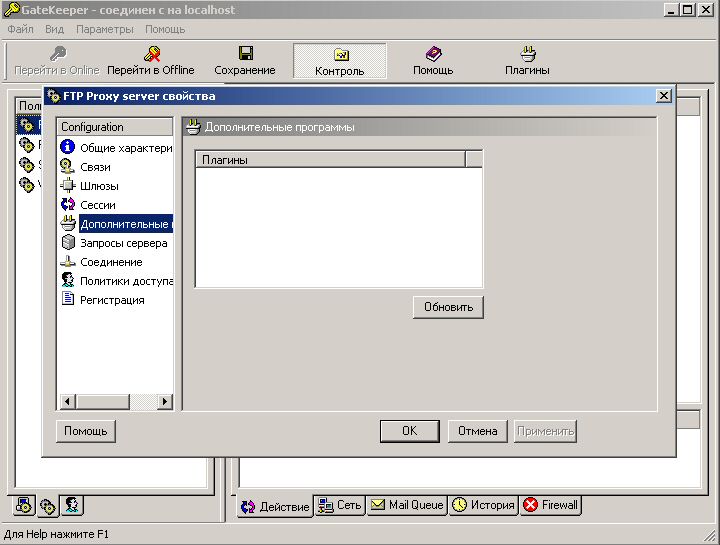The image size is (720, 545).
Task: Click the OK button
Action: (410, 431)
